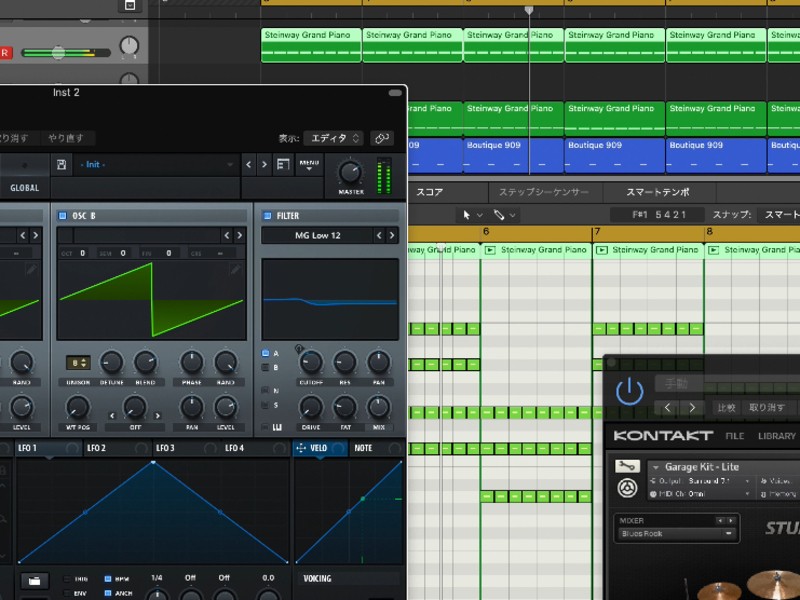Click the OSC B waveform pencil edit icon
800x600 pixels.
[x=235, y=270]
